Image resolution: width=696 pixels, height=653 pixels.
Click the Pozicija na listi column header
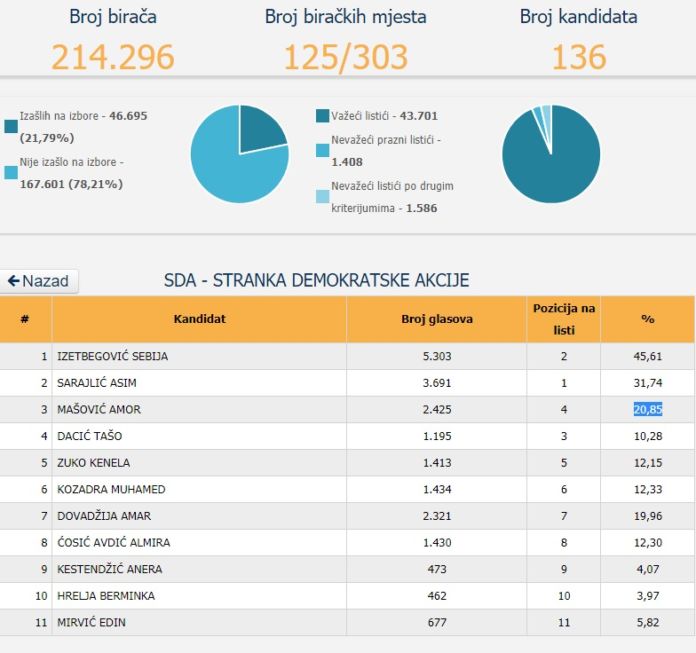pos(563,319)
